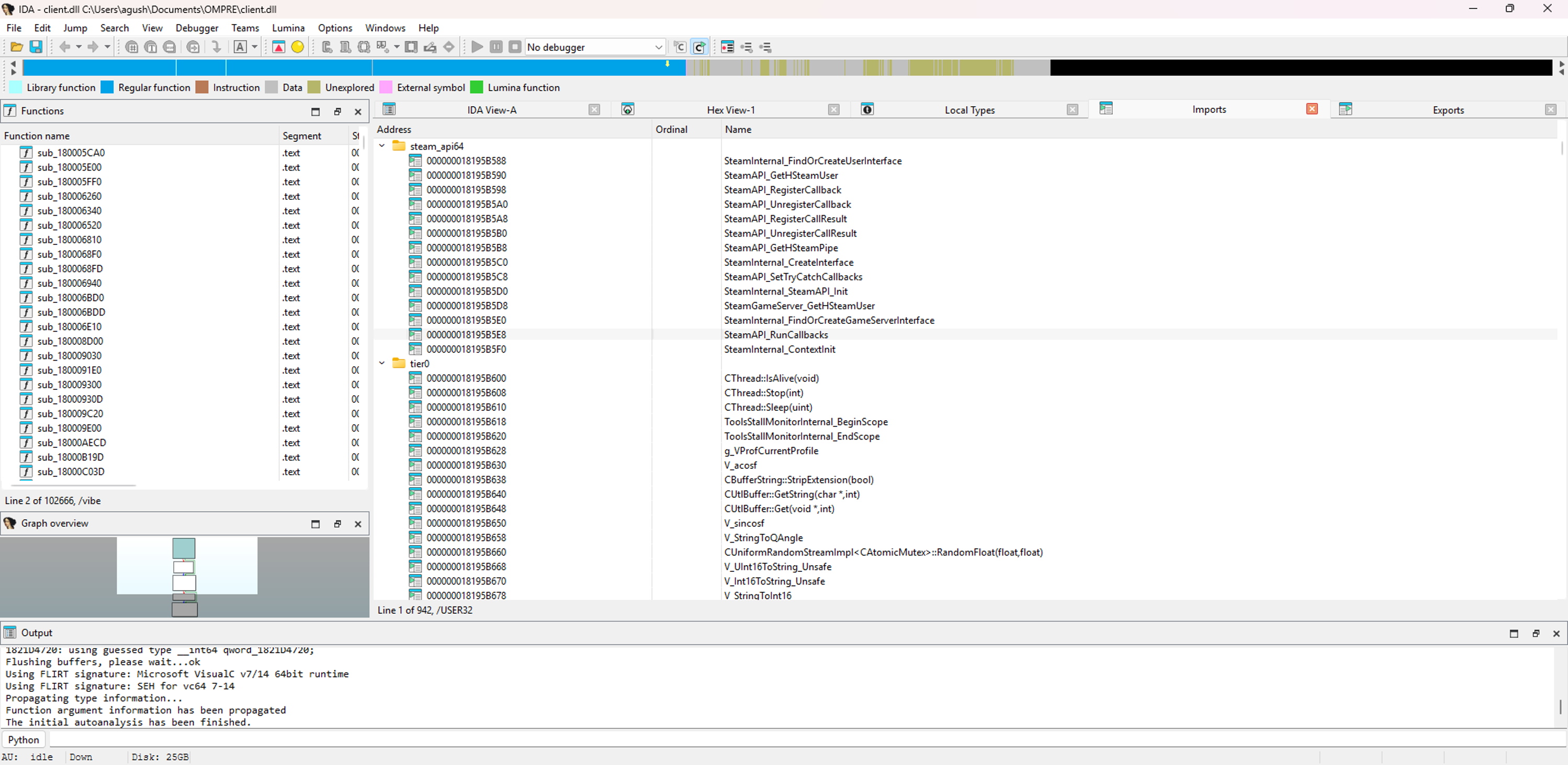The image size is (1568, 765).
Task: Click the Graph overview thumbnail
Action: [185, 576]
